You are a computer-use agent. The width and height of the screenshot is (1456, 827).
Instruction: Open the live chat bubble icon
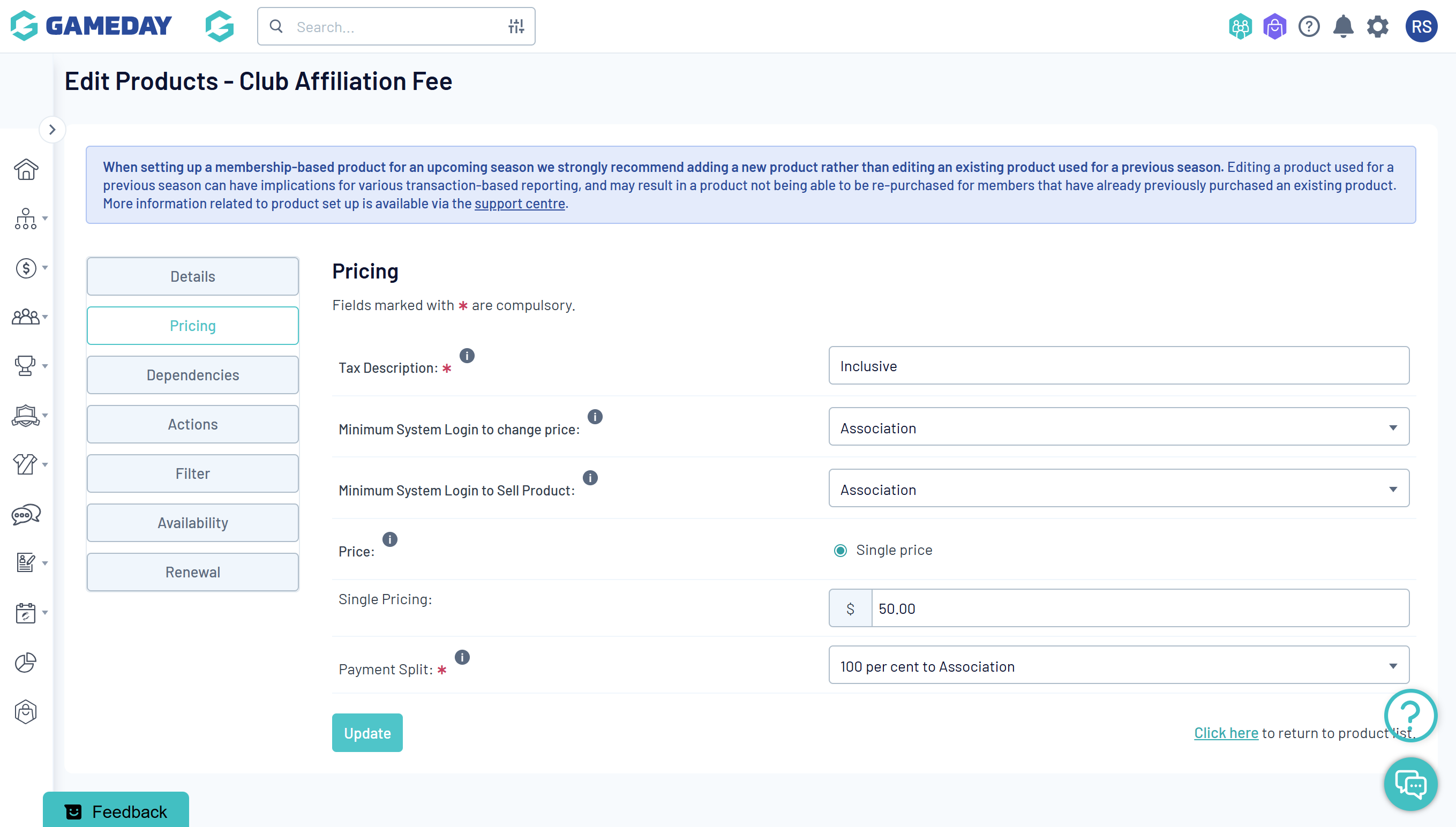1410,784
